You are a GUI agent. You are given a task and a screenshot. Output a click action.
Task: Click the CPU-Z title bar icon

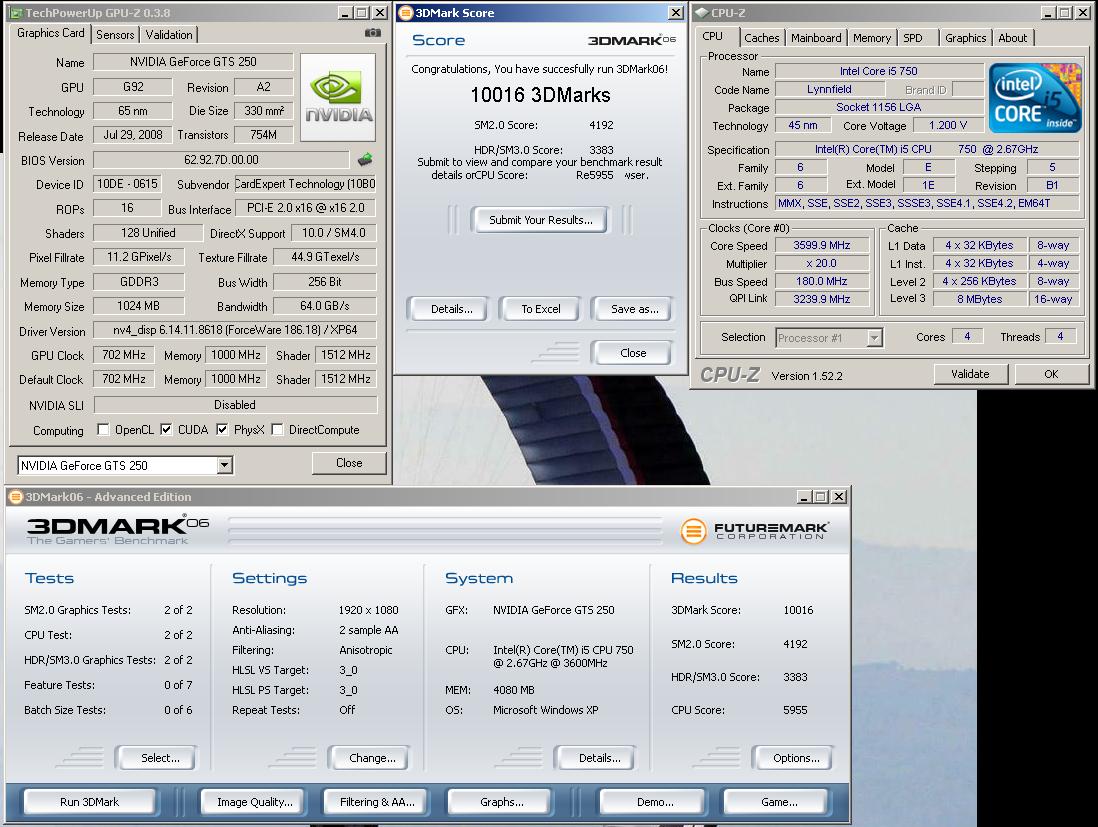(701, 13)
